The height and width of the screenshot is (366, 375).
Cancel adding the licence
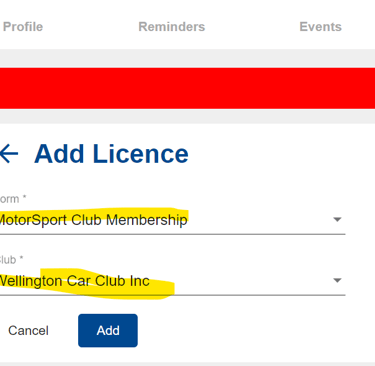28,331
